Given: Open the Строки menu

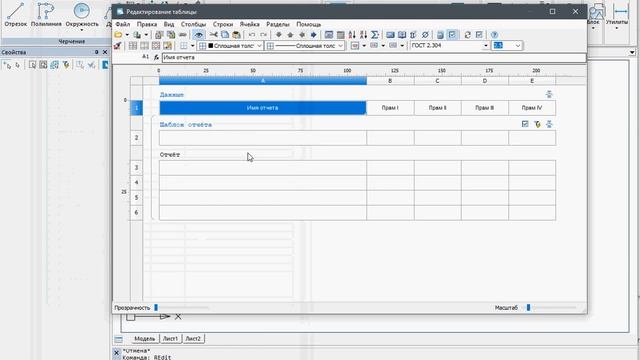Looking at the screenshot, I should 223,24.
